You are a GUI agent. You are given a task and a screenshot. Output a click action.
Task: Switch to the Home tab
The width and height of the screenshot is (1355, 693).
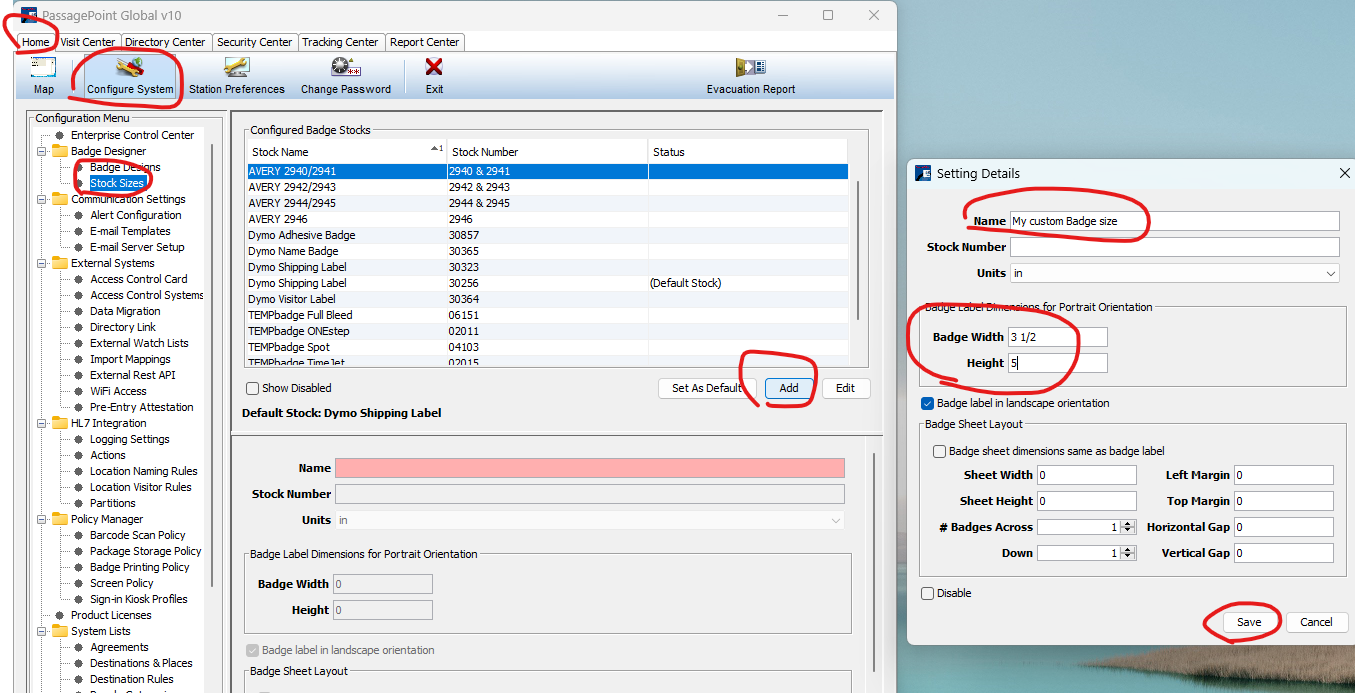coord(36,42)
